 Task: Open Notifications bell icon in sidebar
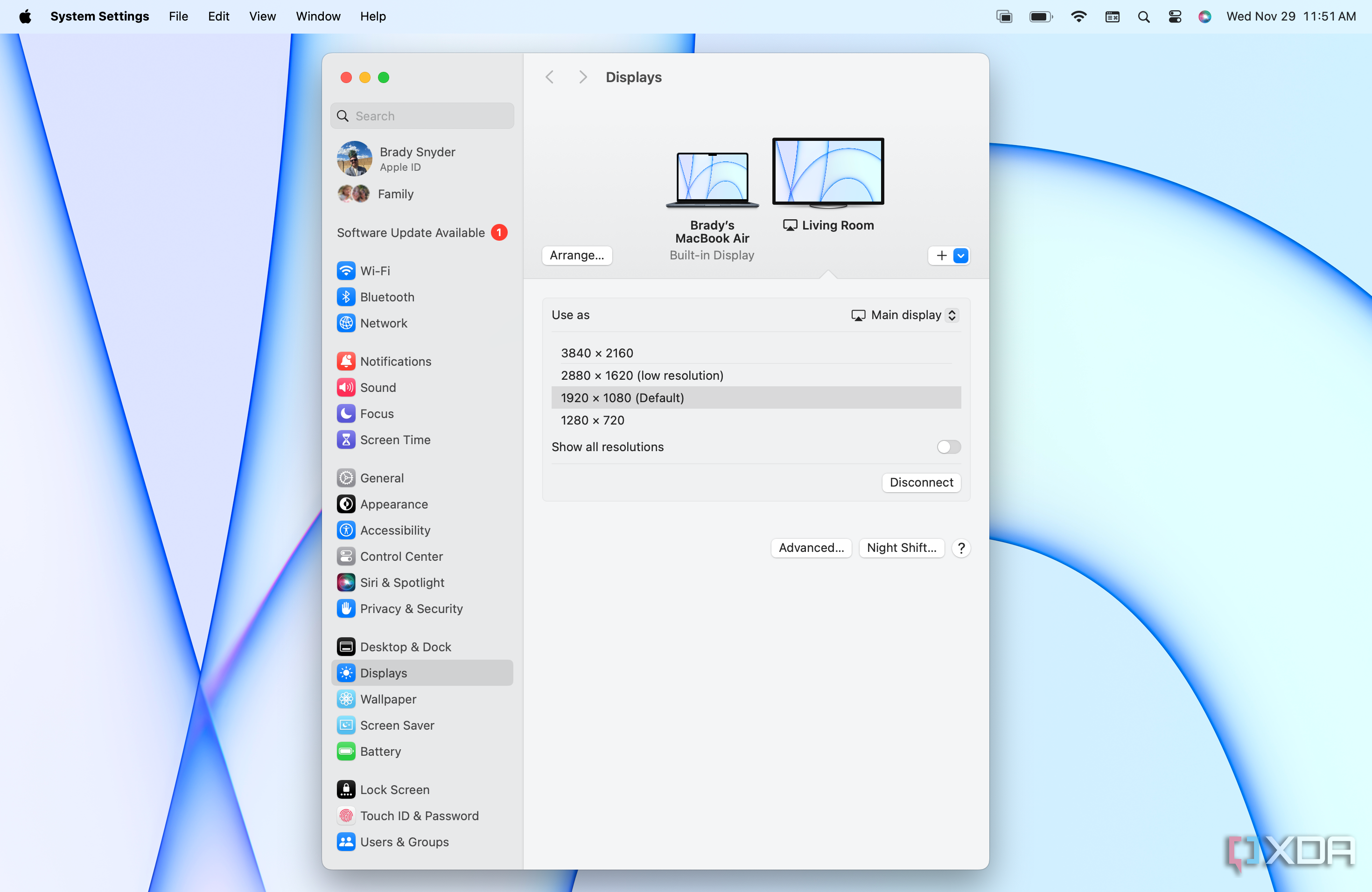click(x=346, y=361)
